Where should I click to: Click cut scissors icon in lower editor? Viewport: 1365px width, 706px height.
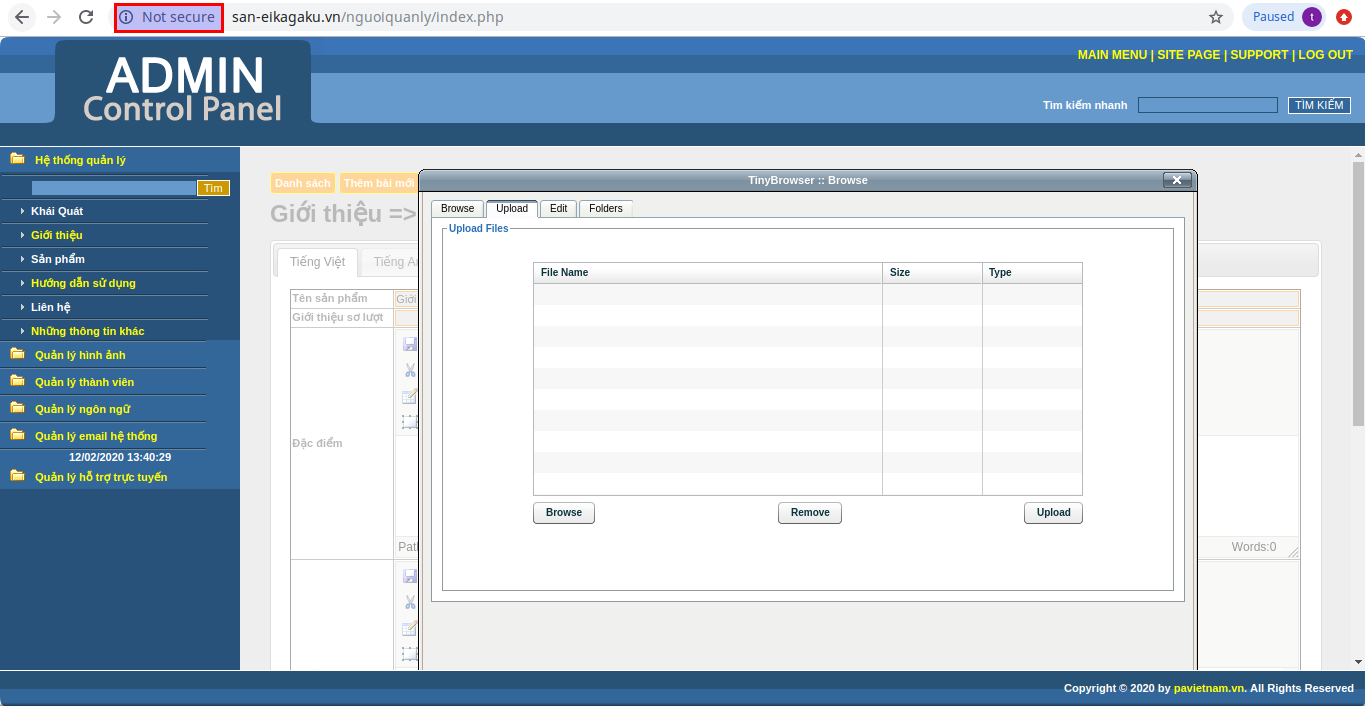tap(410, 602)
